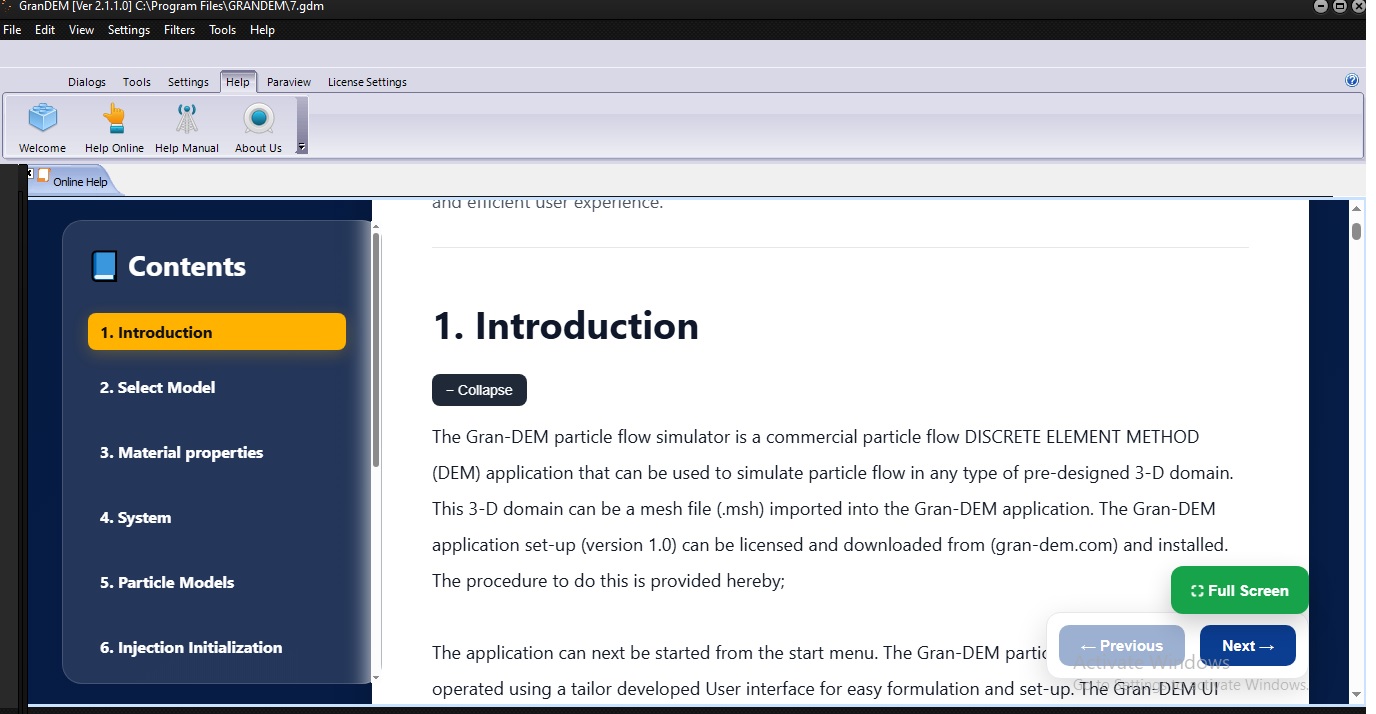Image resolution: width=1376 pixels, height=714 pixels.
Task: Click the Contents sidebar scrollbar thumb
Action: [x=376, y=350]
